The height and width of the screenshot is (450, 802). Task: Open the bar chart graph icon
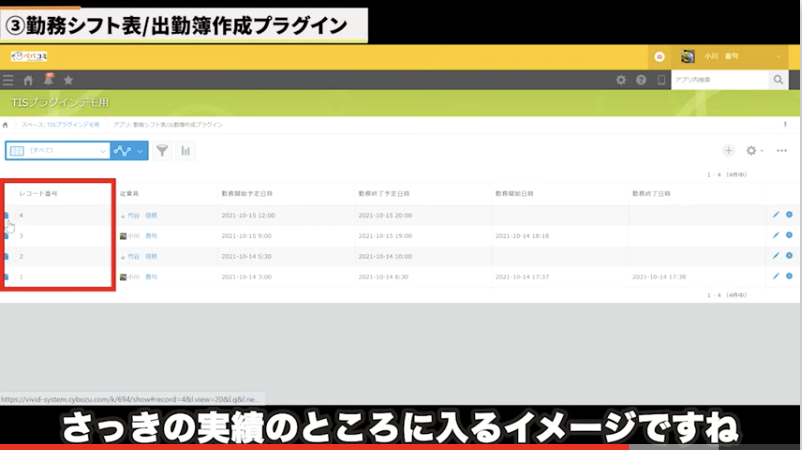(x=185, y=151)
